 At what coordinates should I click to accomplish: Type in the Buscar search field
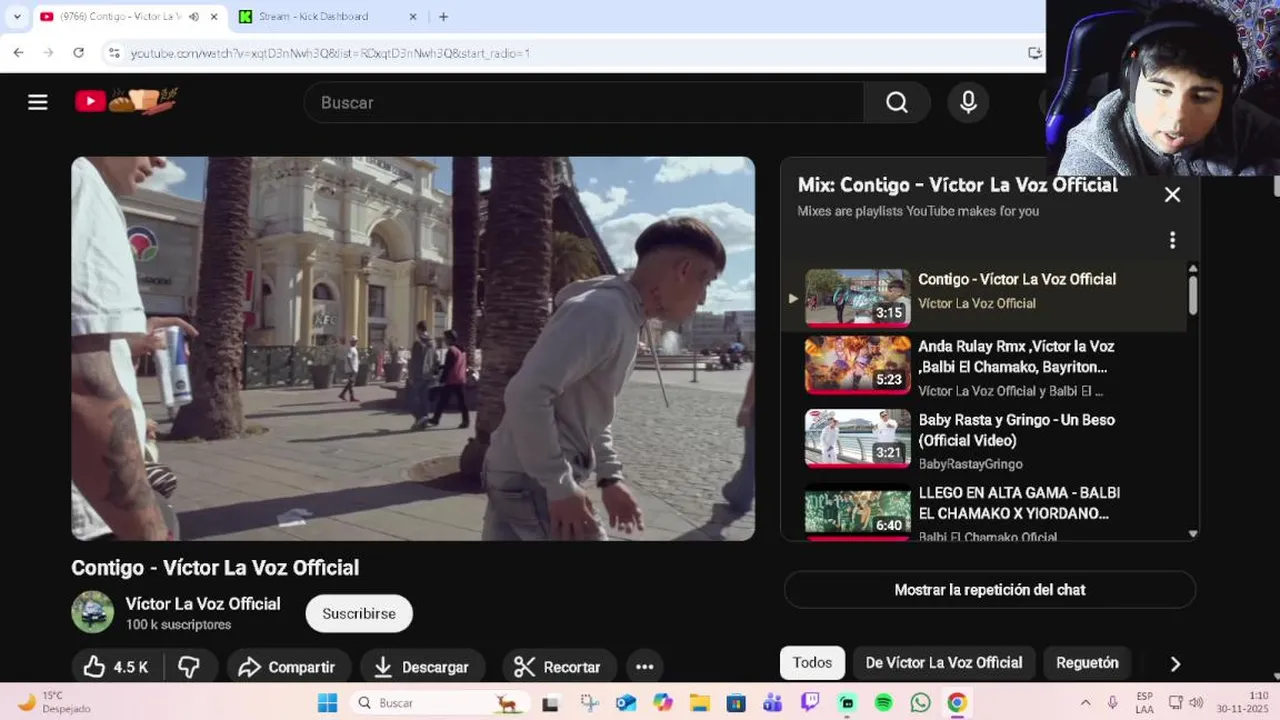point(584,102)
